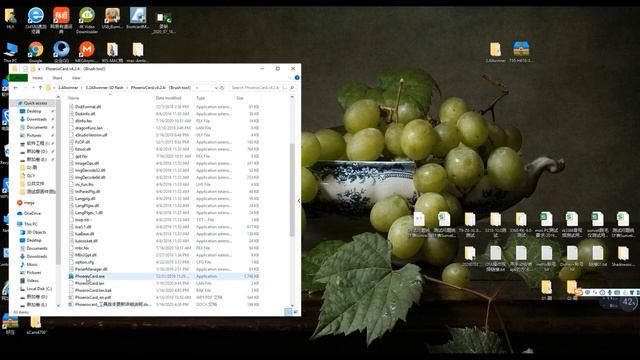
Task: Open This PC desktop icon
Action: 10,52
